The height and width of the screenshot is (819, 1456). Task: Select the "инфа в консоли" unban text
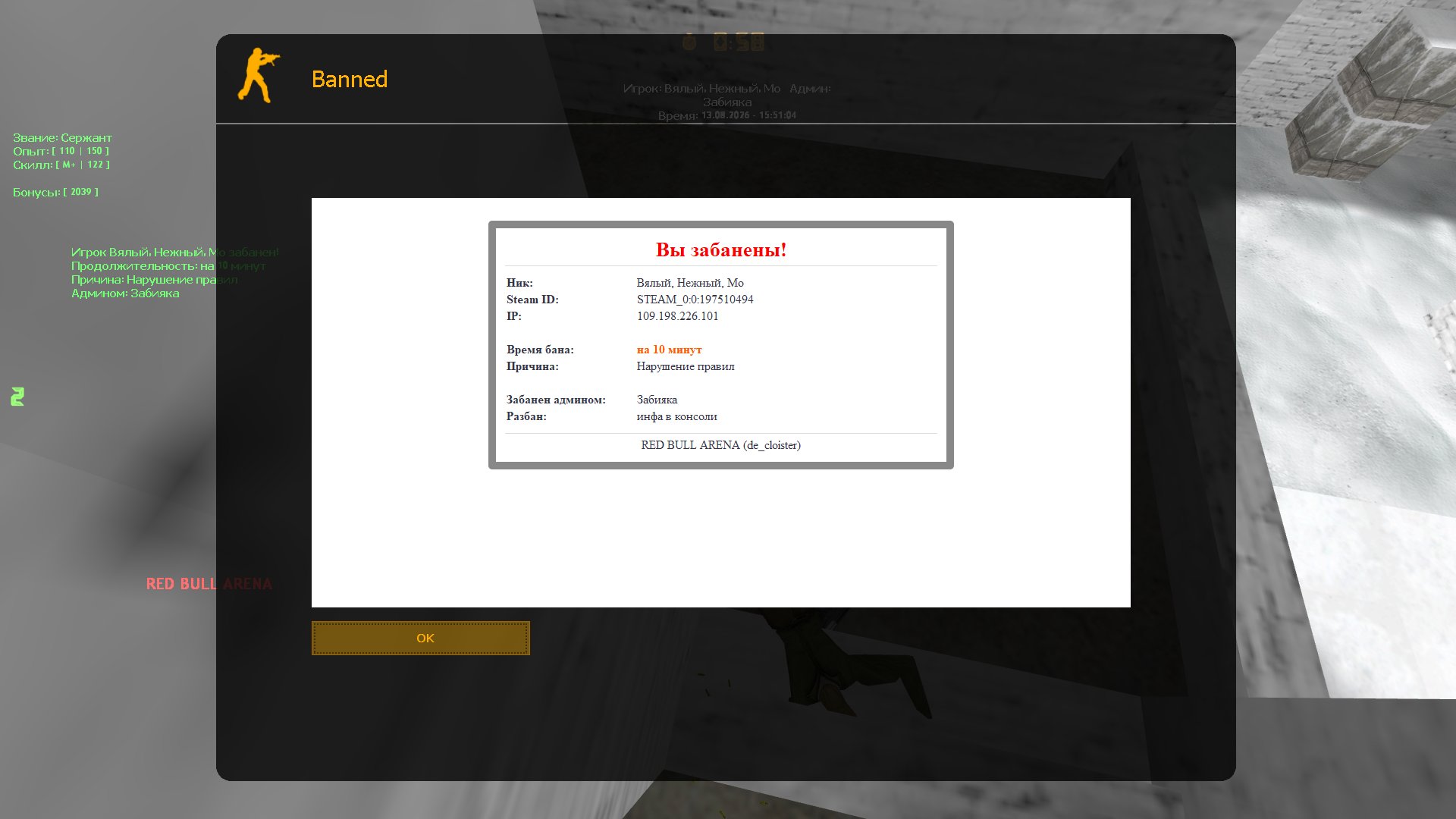[677, 416]
